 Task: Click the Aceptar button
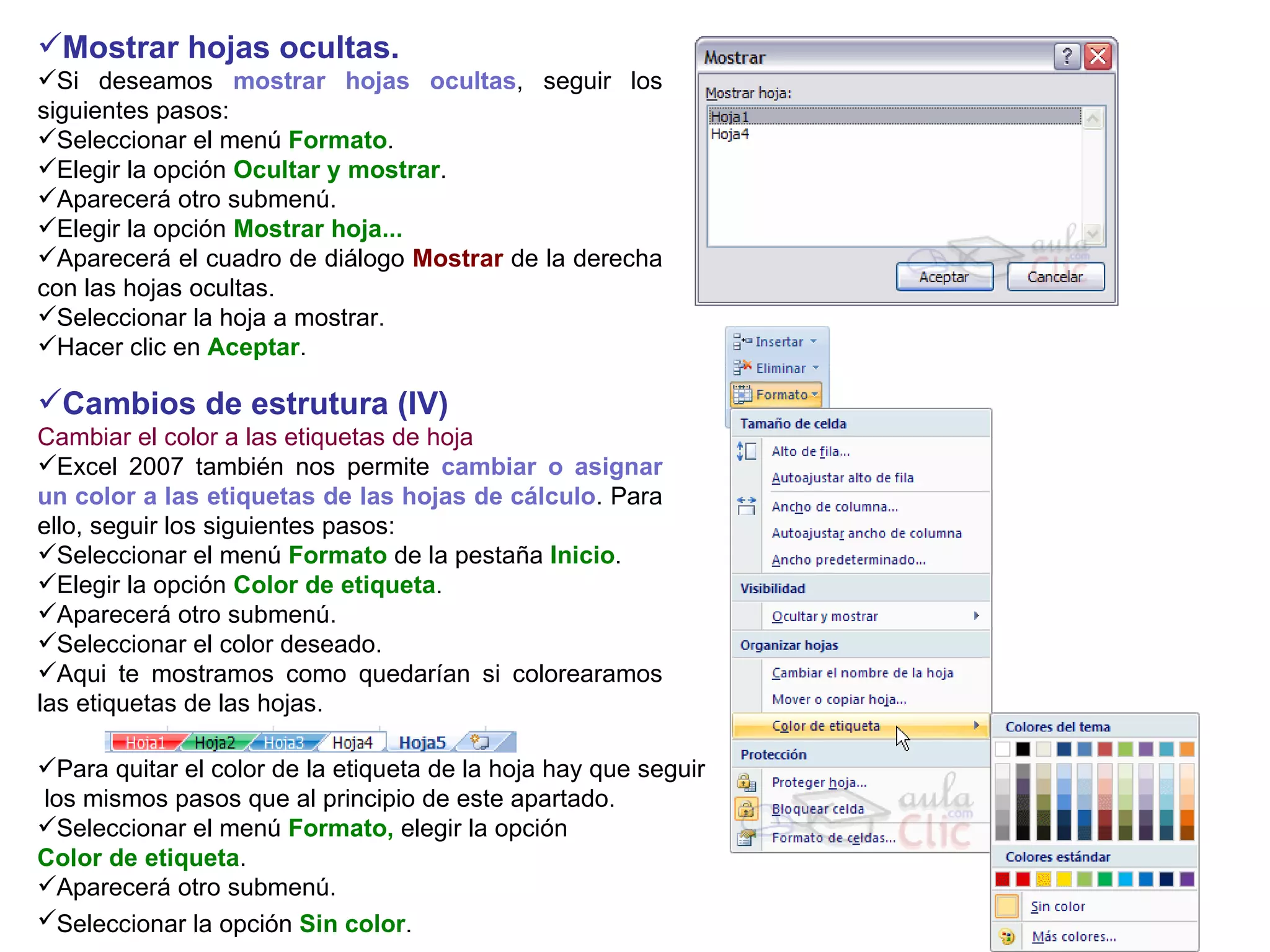(944, 276)
